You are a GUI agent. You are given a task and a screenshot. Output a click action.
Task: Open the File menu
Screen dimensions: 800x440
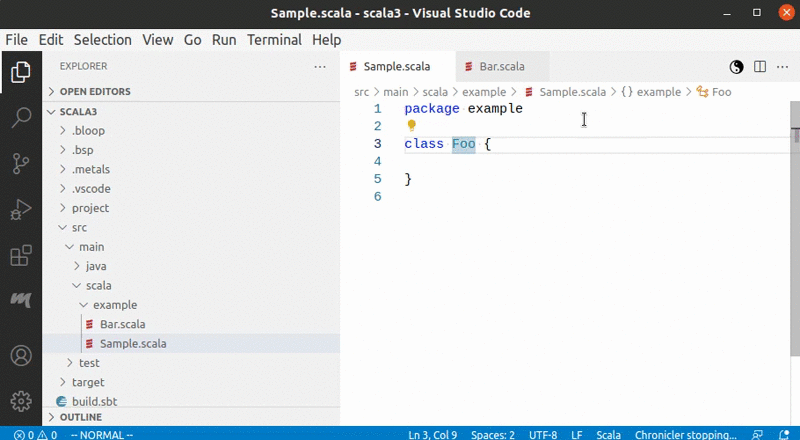tap(16, 40)
